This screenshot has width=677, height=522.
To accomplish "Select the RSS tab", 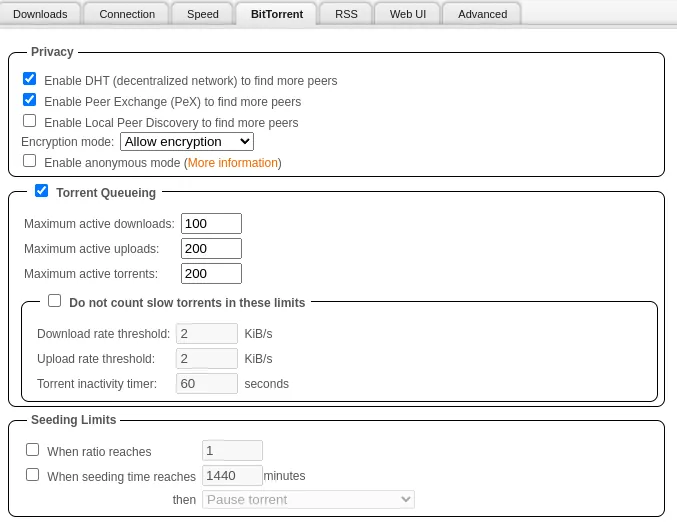I will 346,14.
